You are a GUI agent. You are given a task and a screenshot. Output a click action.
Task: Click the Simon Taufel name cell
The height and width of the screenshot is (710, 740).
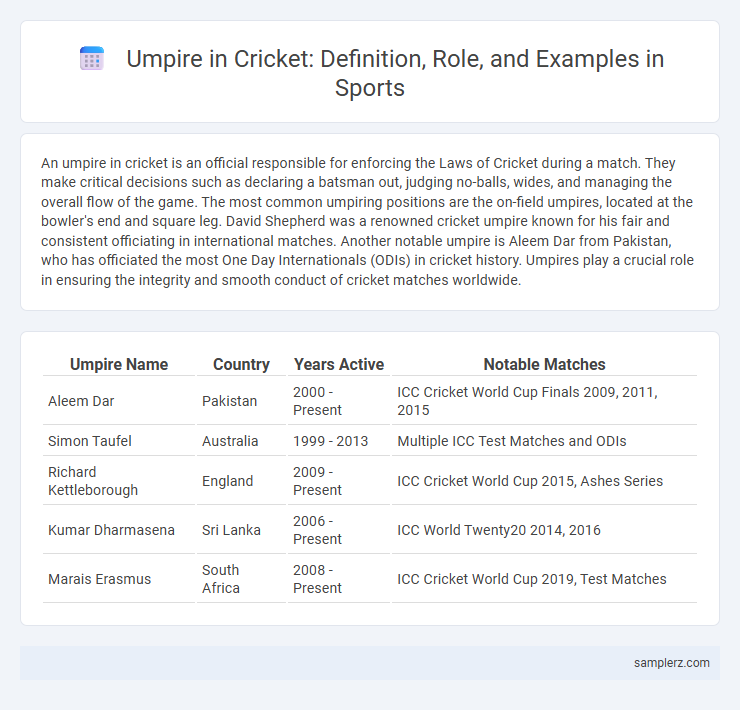point(119,441)
